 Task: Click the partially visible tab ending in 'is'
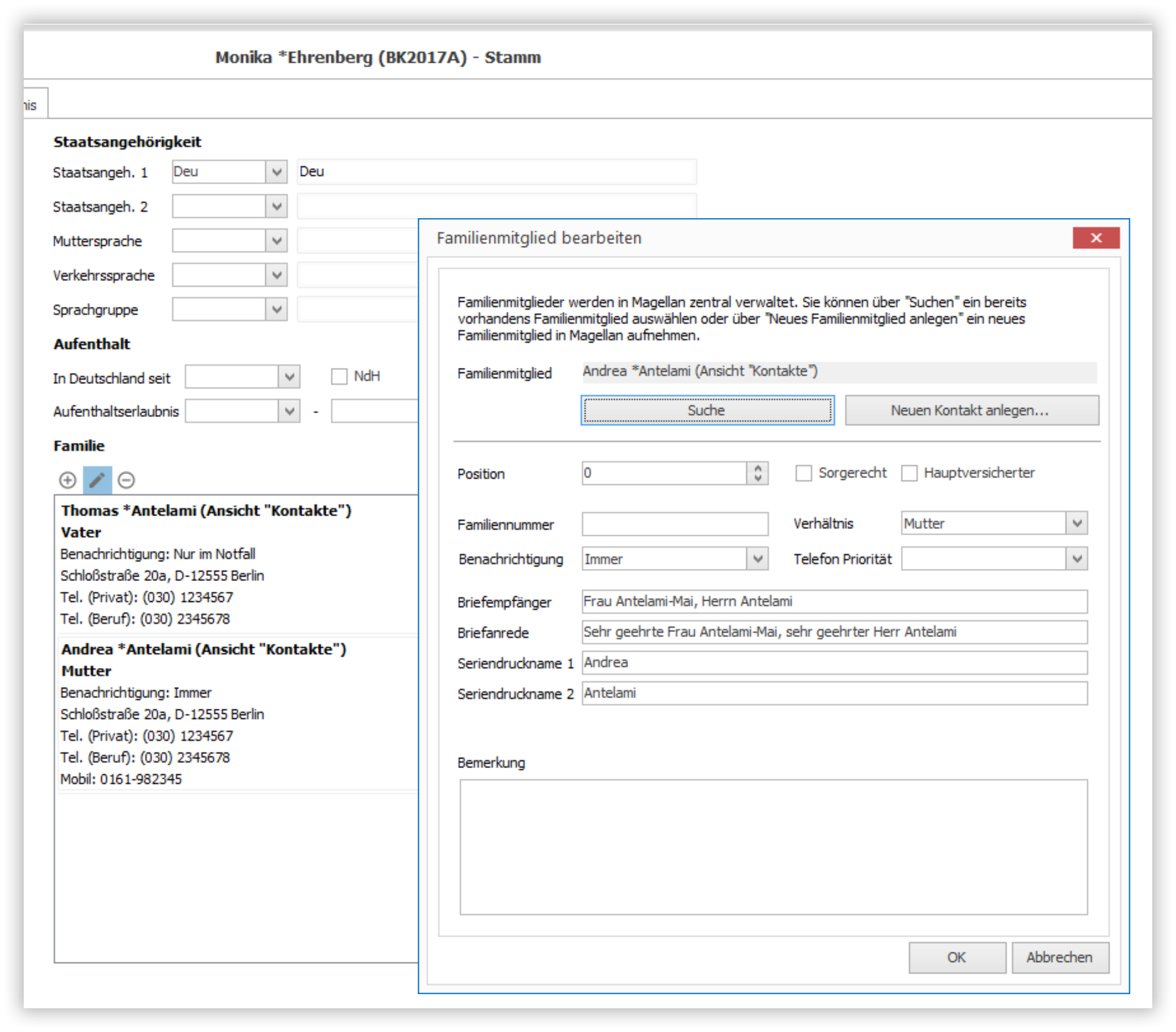(35, 104)
